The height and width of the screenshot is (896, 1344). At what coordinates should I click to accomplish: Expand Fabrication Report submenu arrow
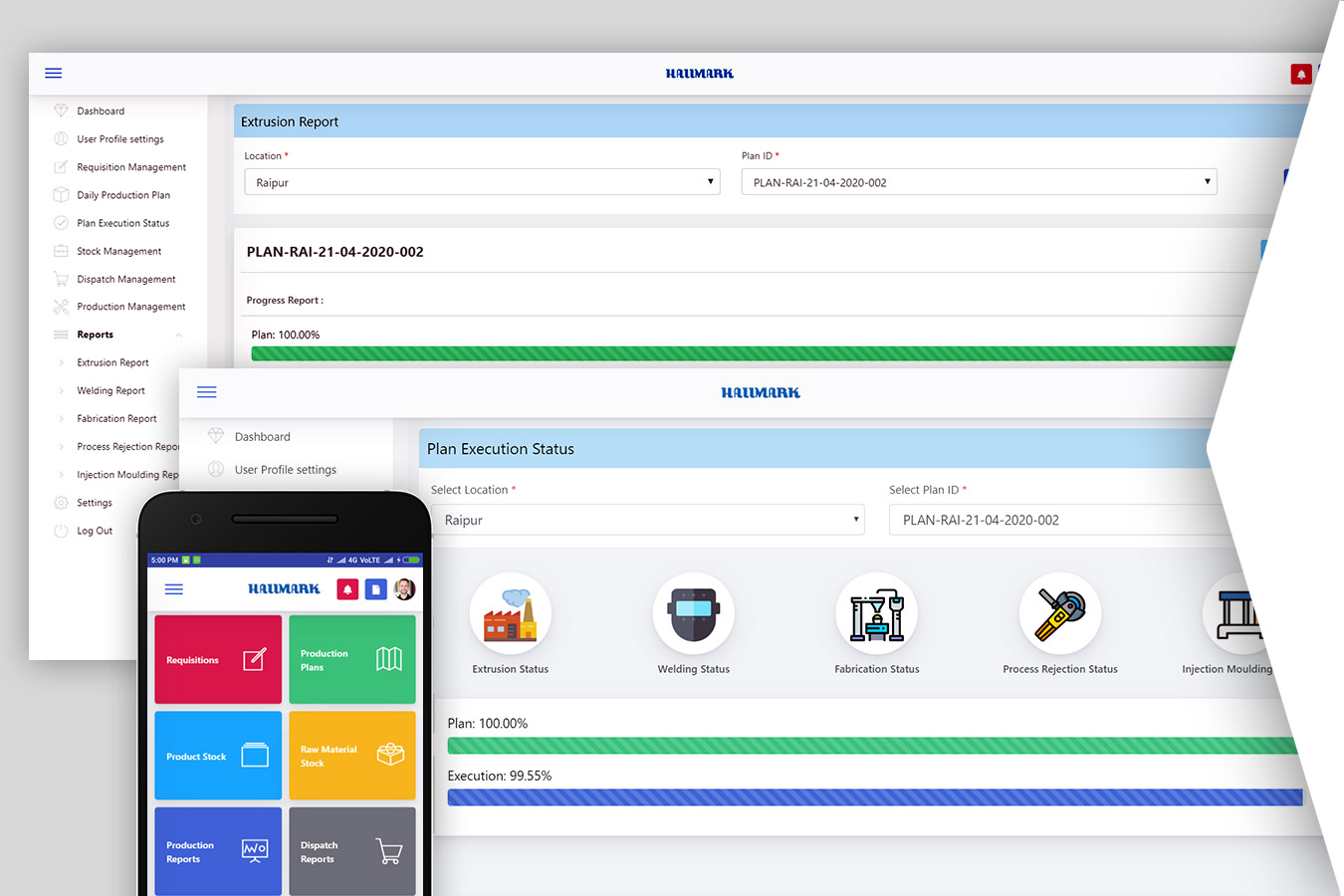[61, 418]
